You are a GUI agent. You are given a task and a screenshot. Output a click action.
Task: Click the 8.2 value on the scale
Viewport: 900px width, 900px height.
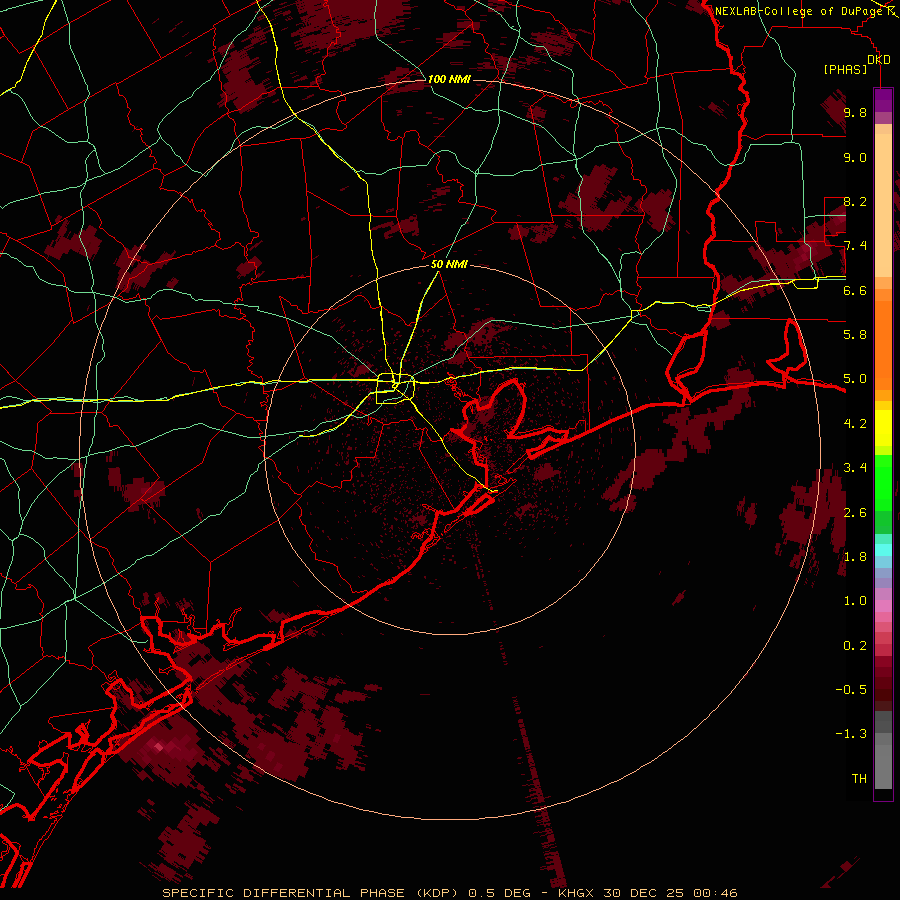point(855,201)
